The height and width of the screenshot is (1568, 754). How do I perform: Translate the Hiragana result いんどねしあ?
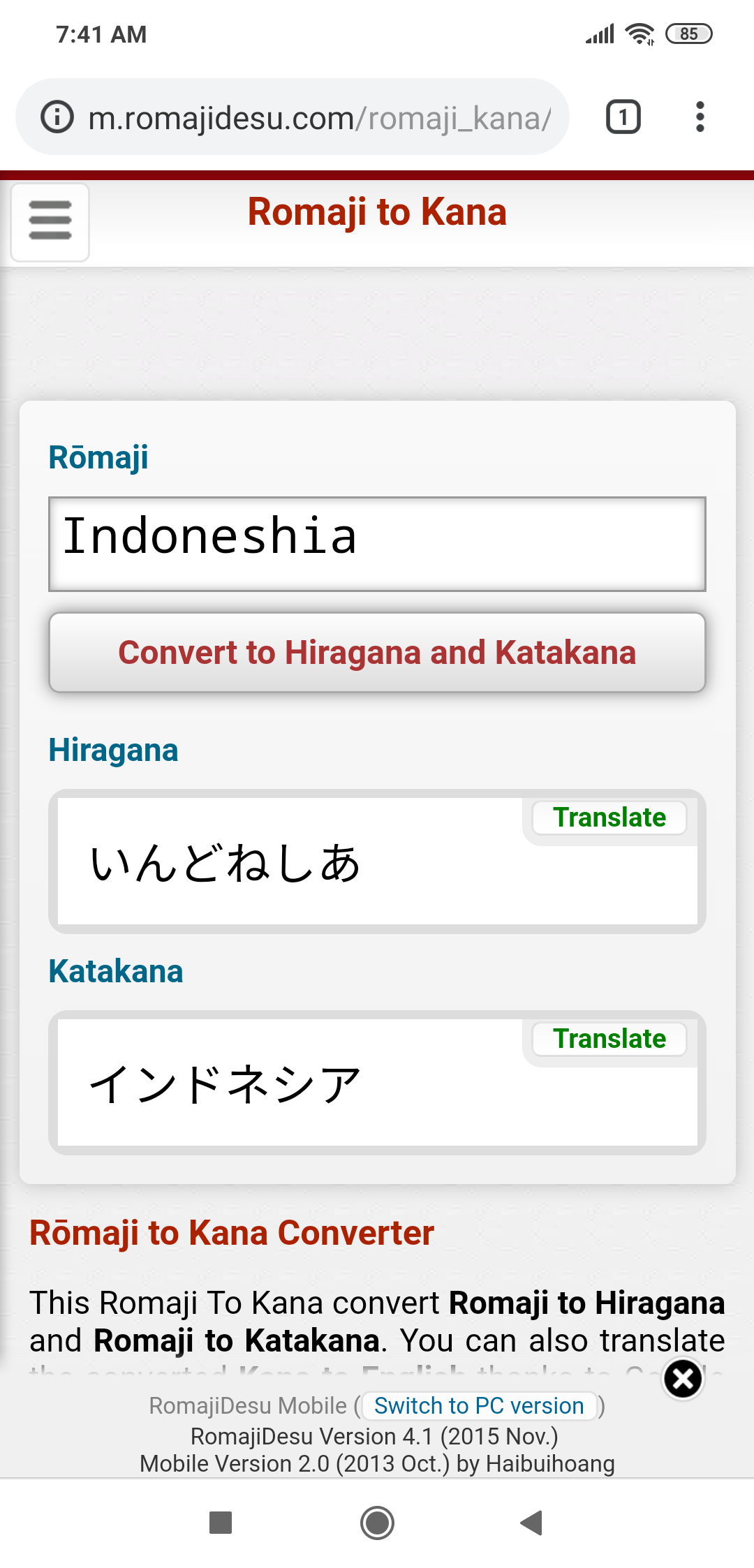(x=608, y=818)
